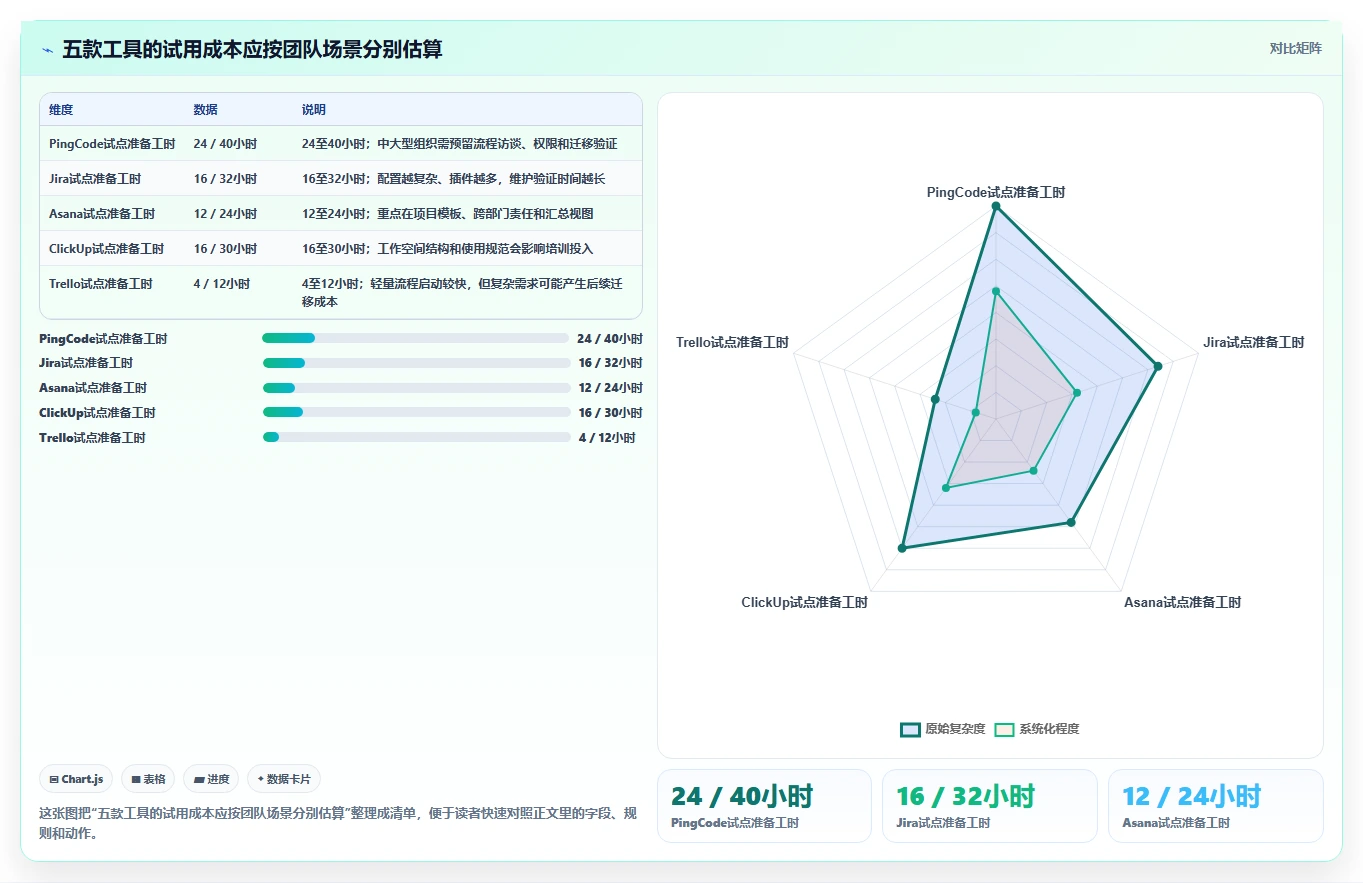Click the Jira label in the progress list
The image size is (1363, 883).
point(86,363)
